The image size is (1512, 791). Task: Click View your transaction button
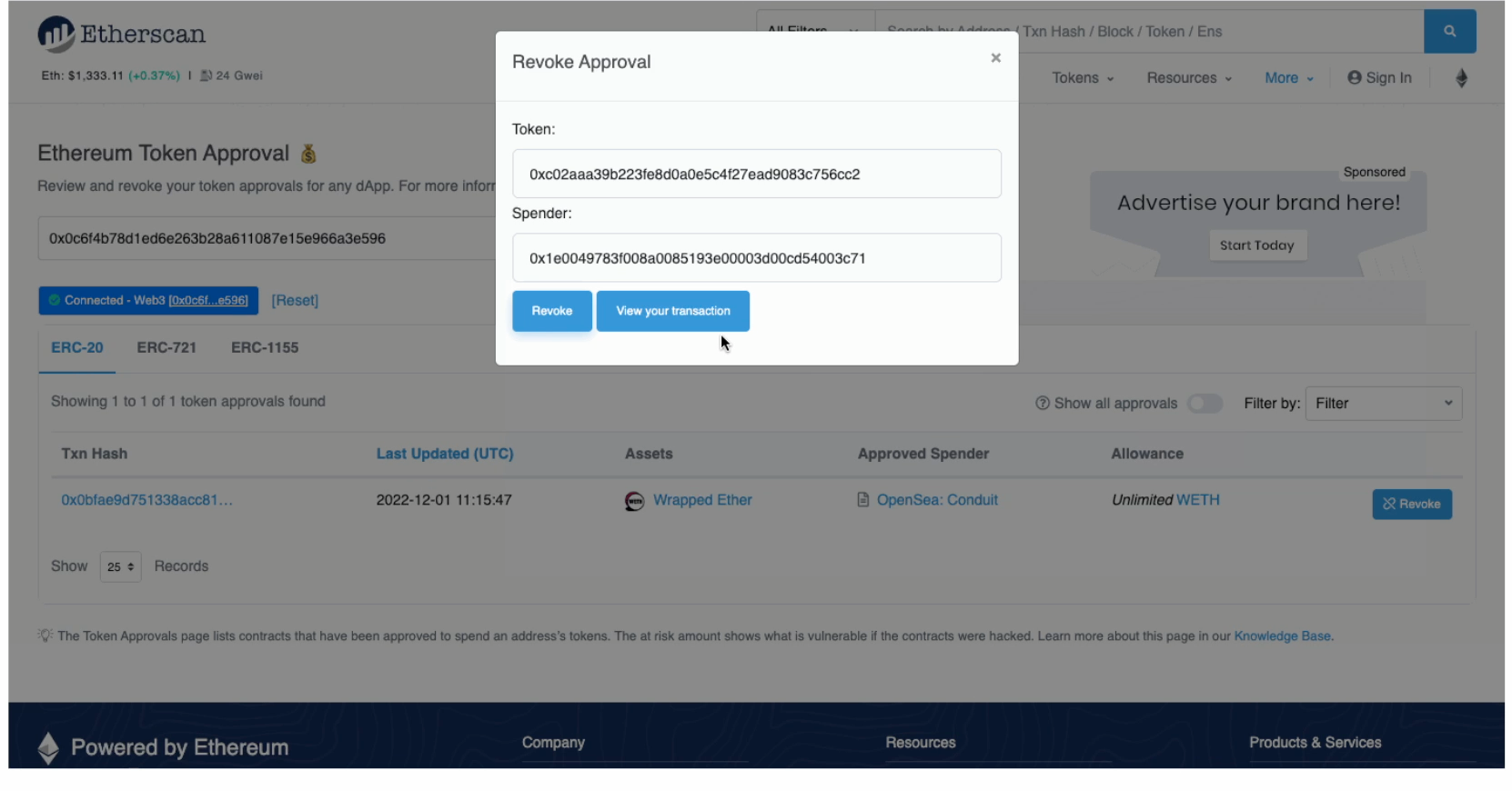pyautogui.click(x=673, y=311)
